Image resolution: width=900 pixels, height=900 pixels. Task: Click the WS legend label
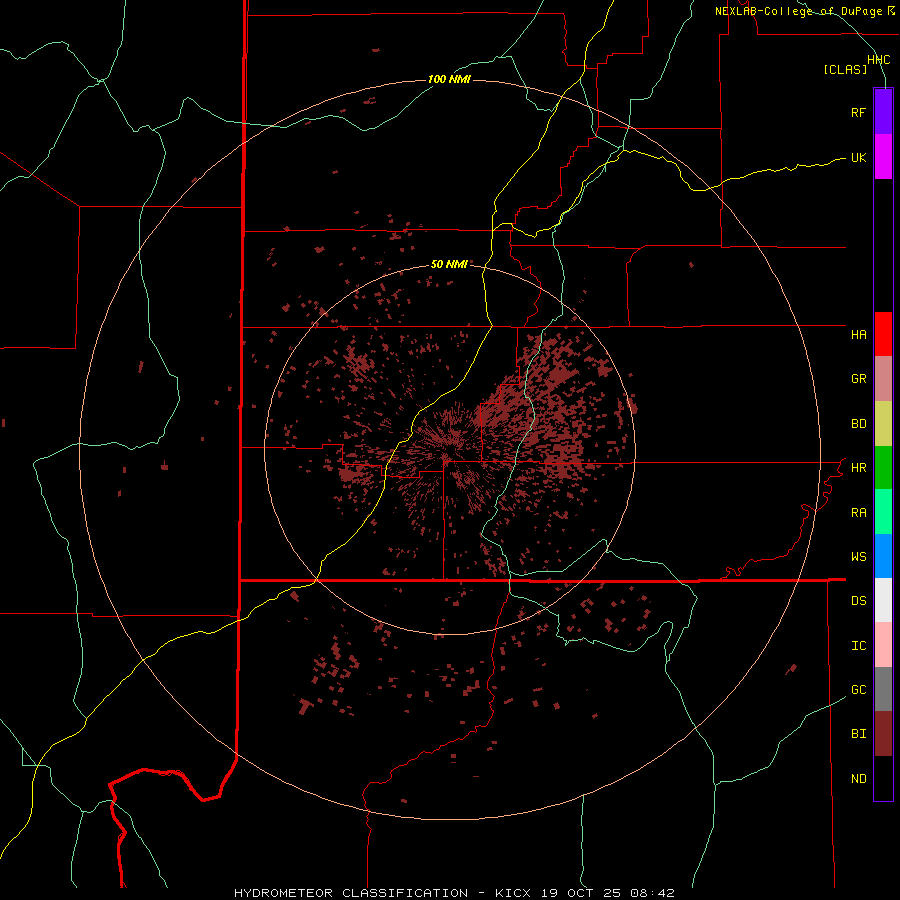(x=858, y=557)
